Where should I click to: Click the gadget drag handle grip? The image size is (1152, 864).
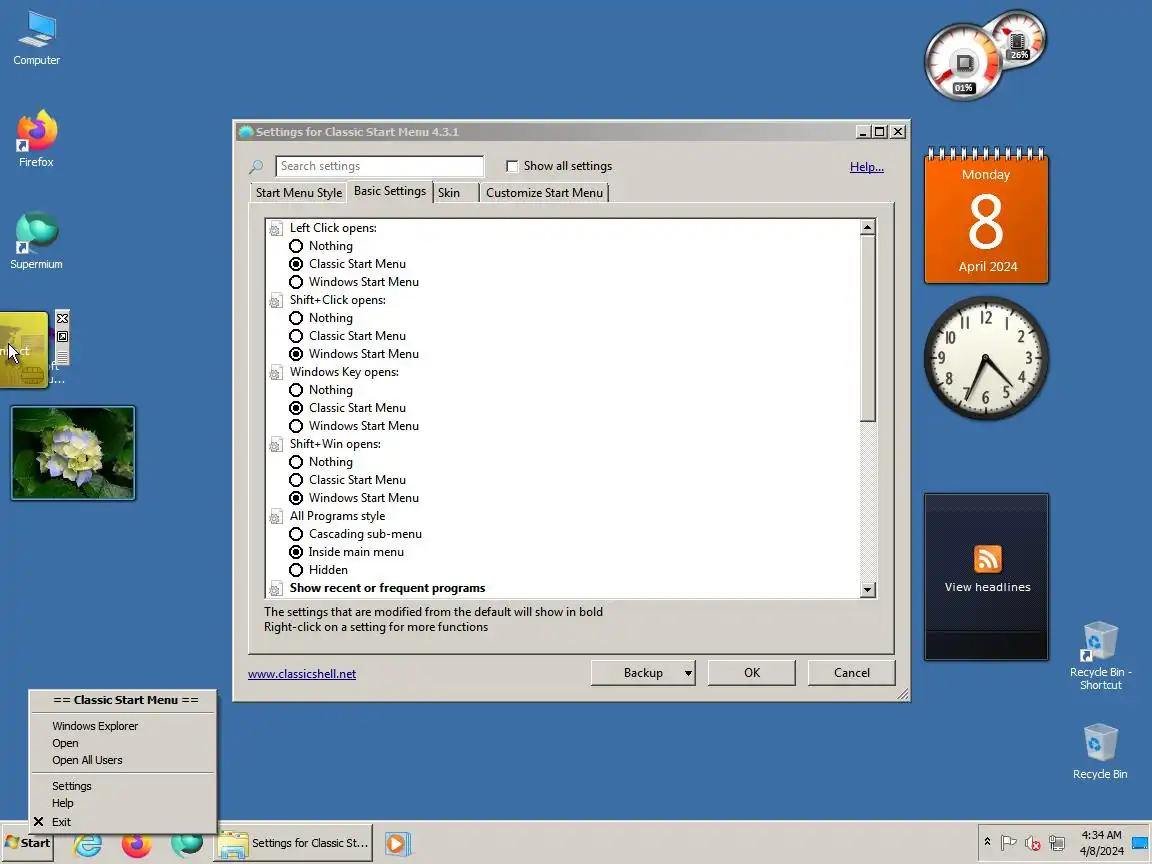(x=62, y=356)
